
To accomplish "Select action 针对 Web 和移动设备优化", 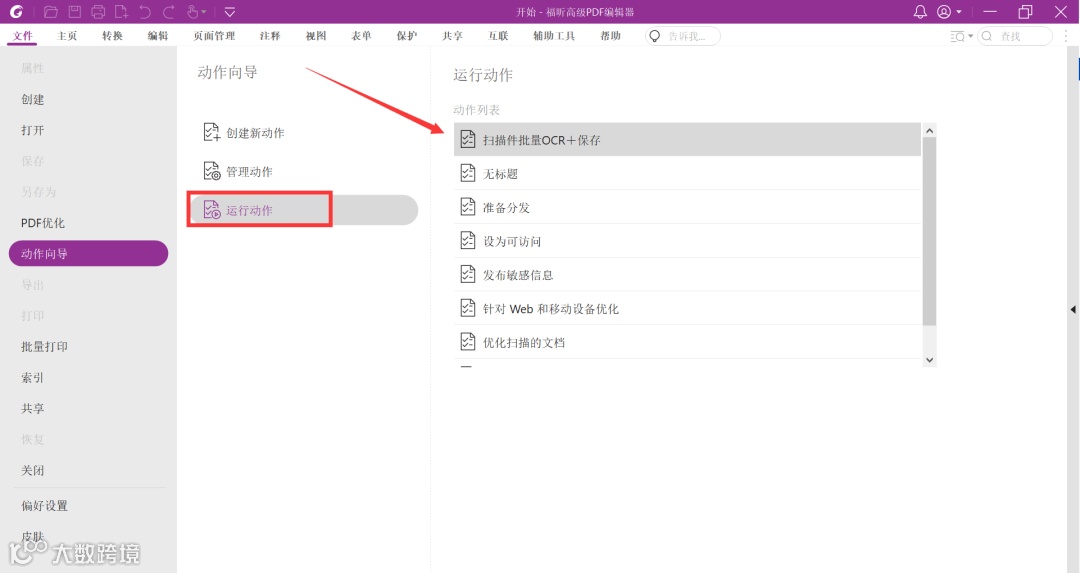I will tap(687, 309).
